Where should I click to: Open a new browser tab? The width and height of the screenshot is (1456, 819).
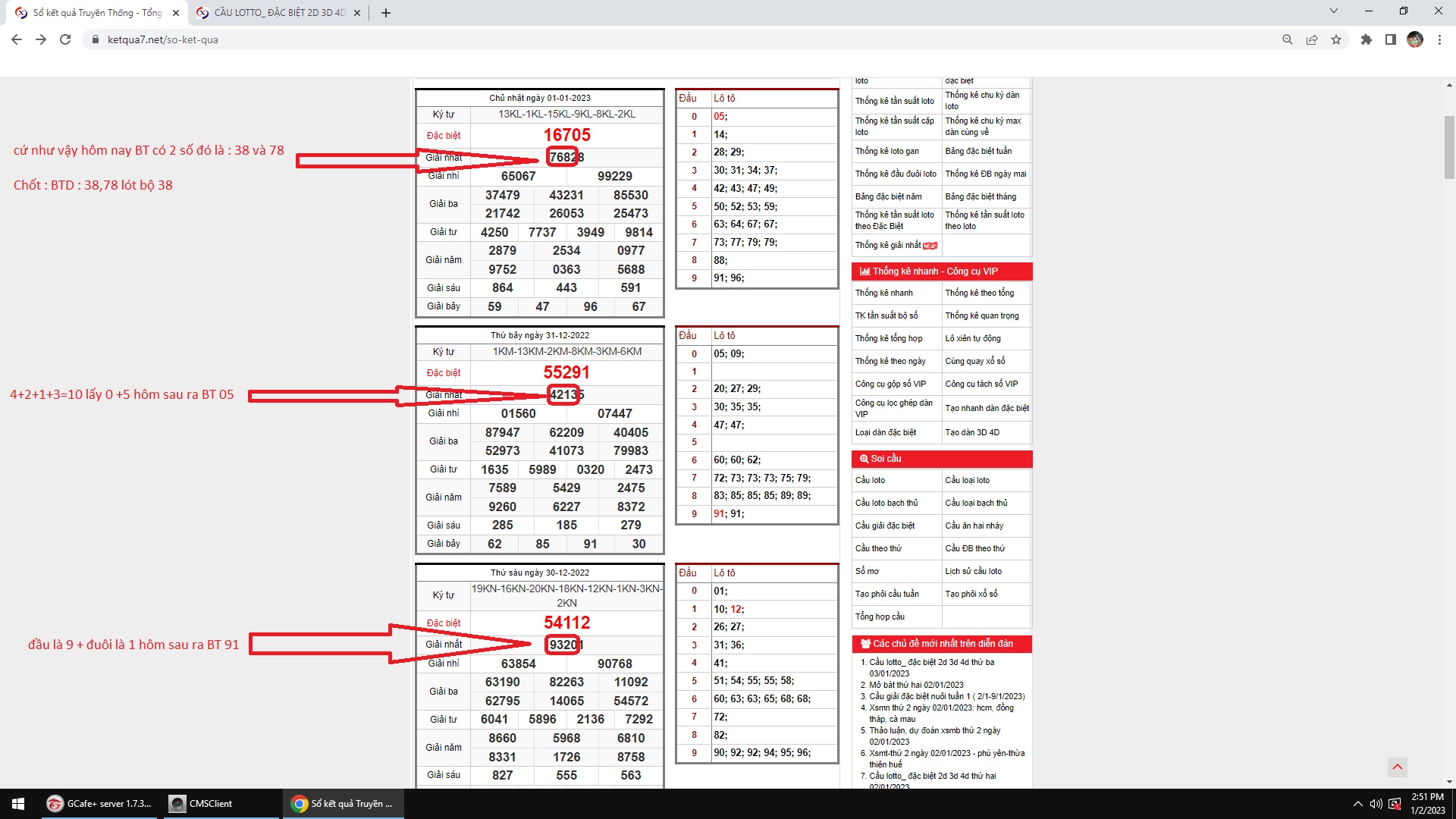385,13
